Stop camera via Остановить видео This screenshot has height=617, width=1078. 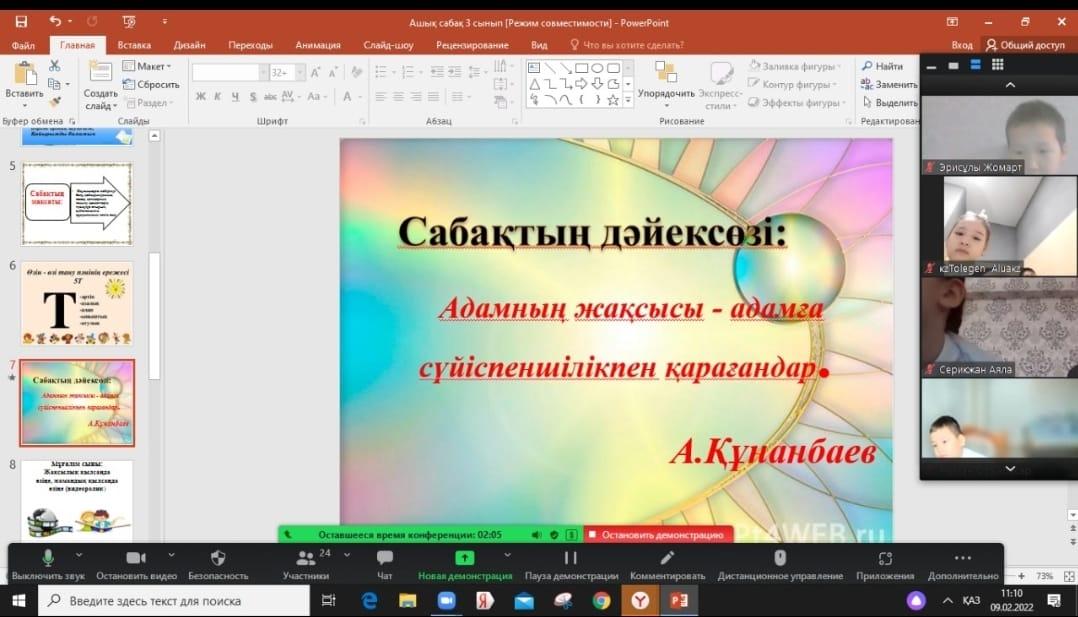point(136,565)
